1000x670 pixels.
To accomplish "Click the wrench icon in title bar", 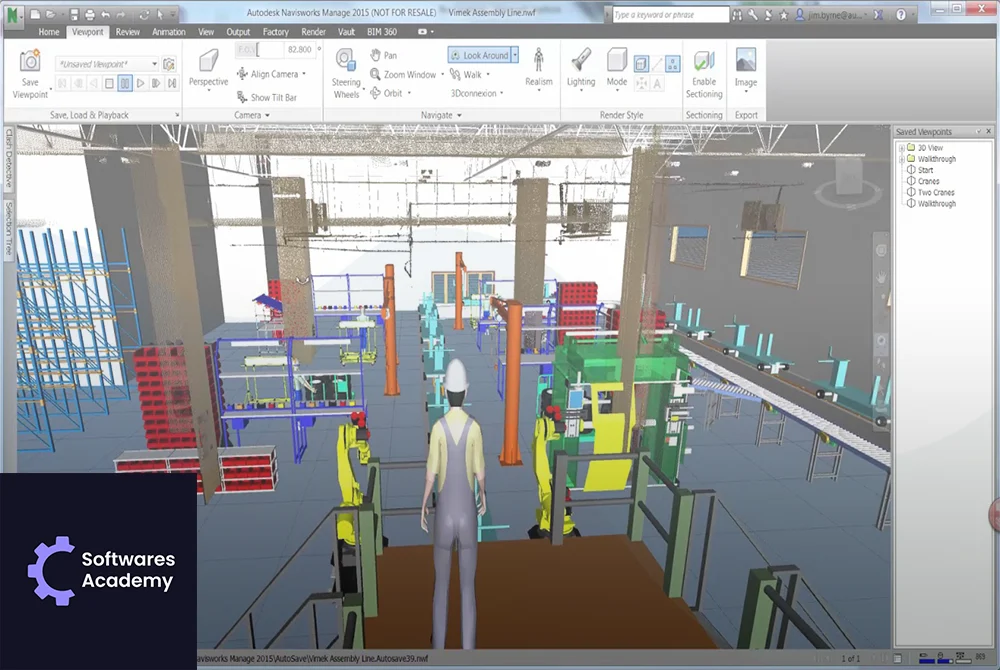I will pyautogui.click(x=753, y=15).
